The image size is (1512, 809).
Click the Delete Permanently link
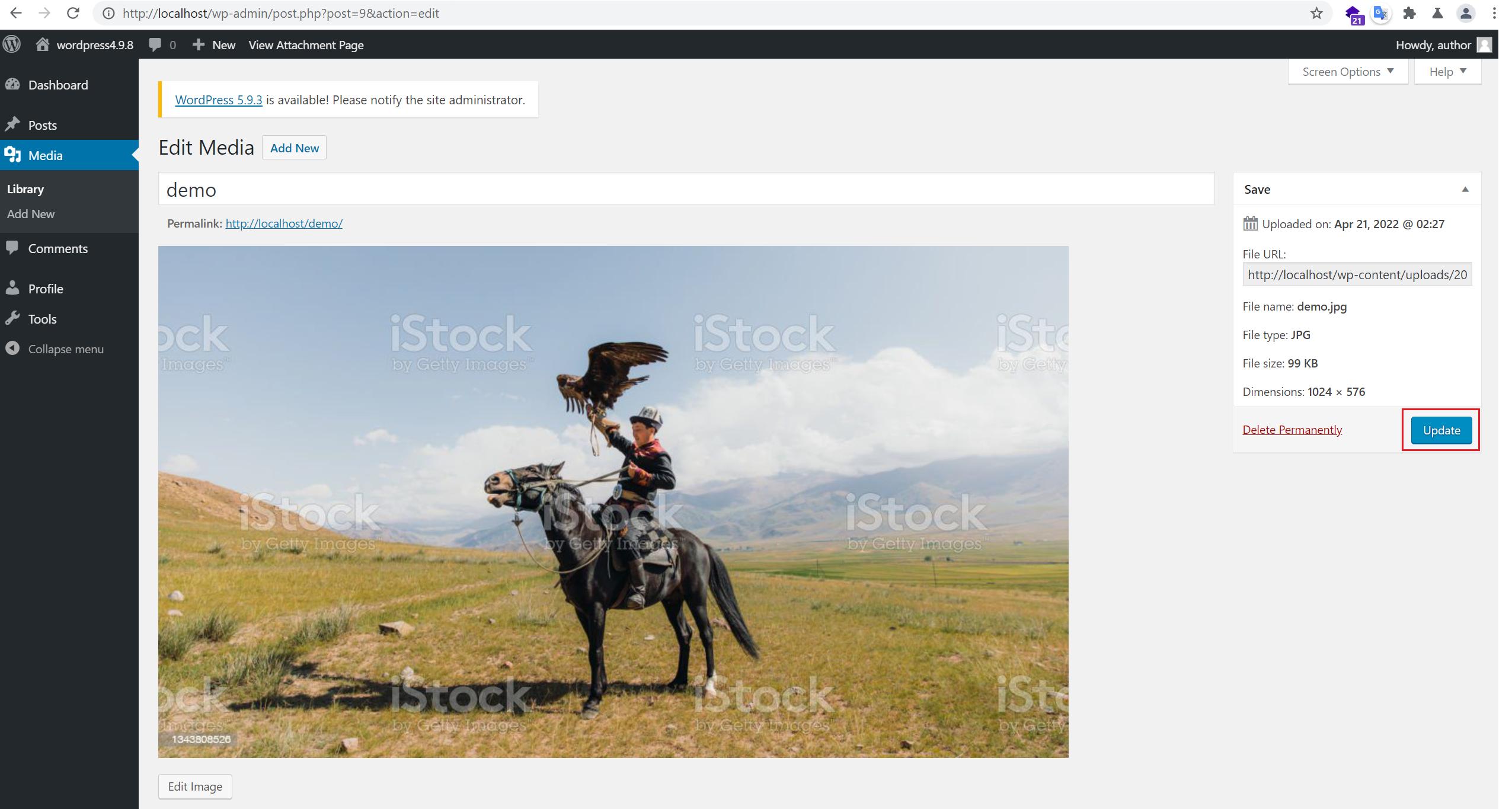click(x=1292, y=430)
